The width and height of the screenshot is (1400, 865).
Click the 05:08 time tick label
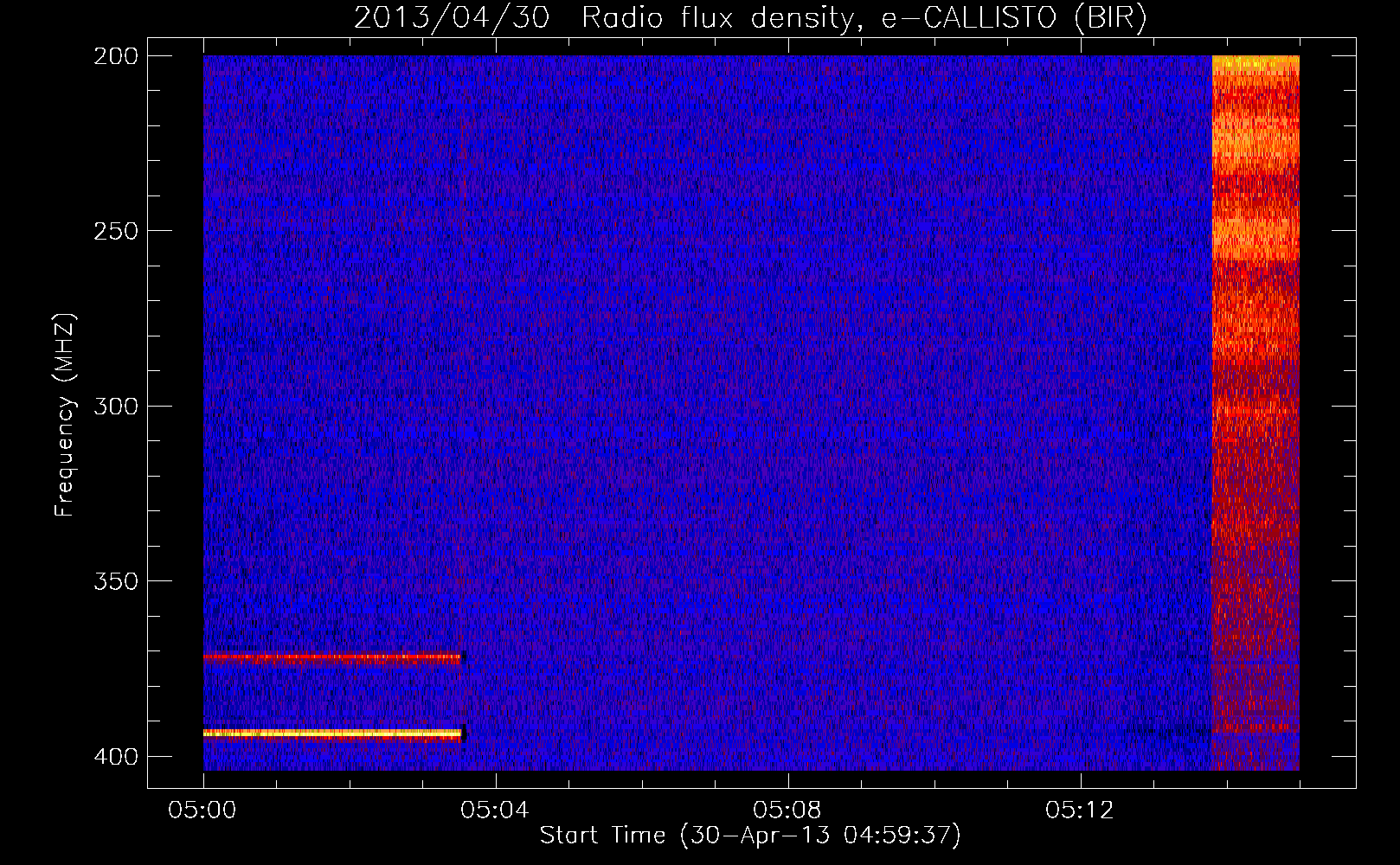coord(787,810)
